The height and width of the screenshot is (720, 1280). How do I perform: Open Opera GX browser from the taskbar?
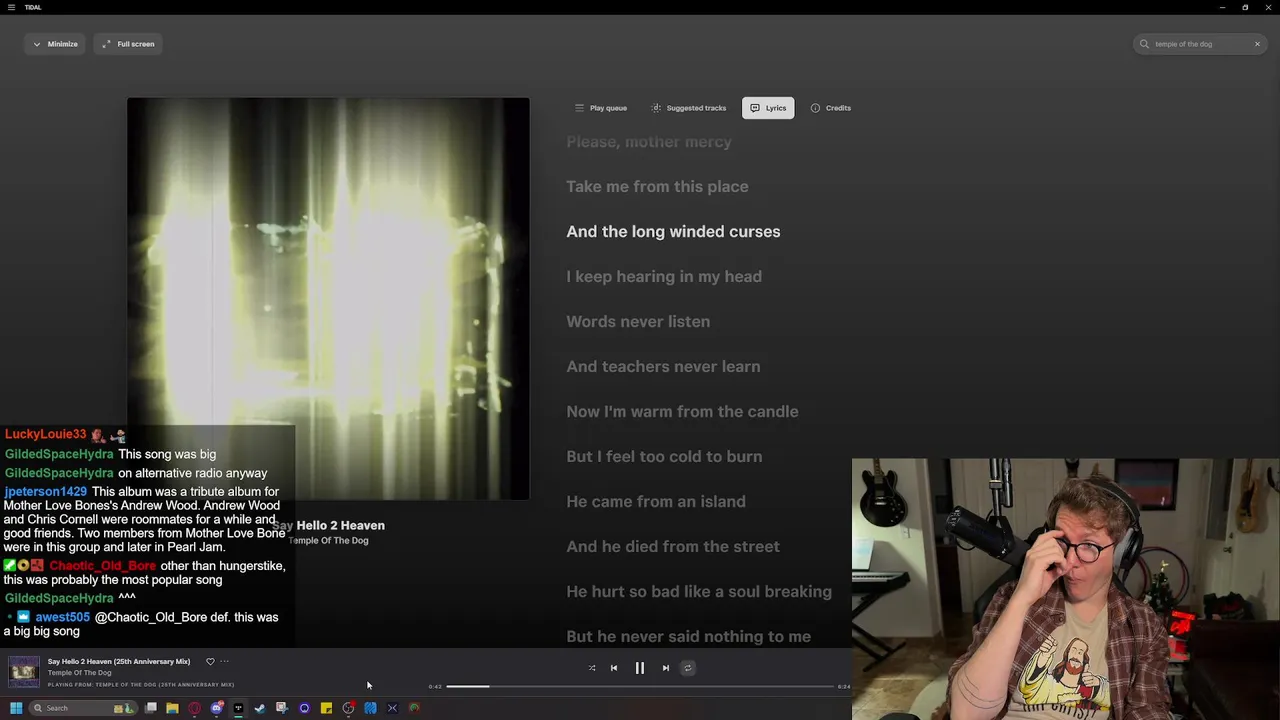pyautogui.click(x=194, y=708)
